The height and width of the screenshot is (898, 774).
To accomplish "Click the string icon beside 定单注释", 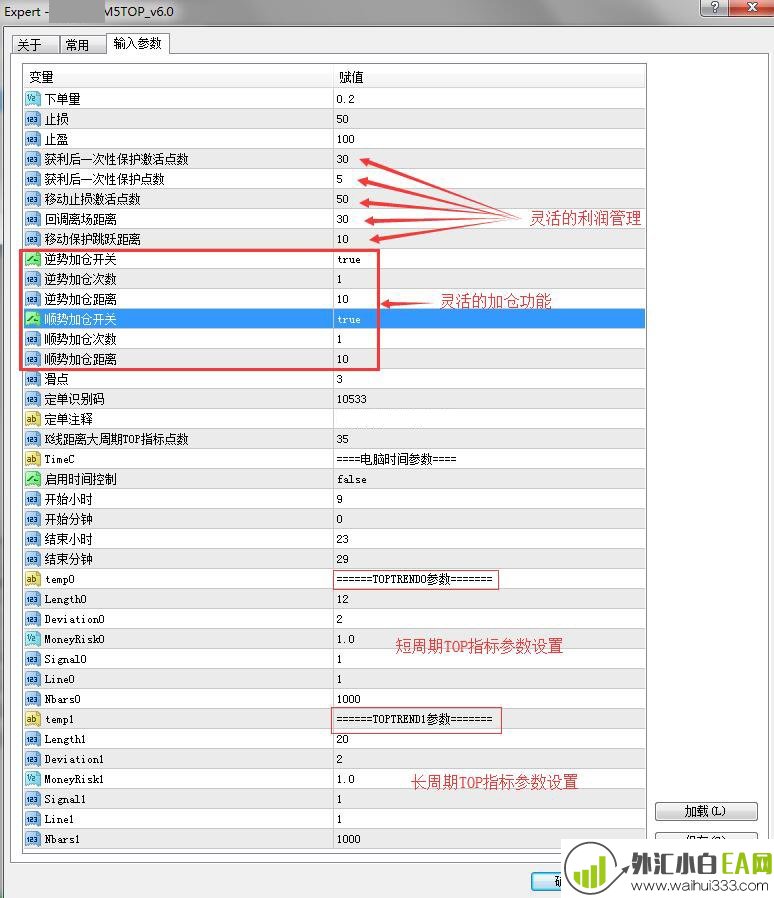I will tap(33, 419).
